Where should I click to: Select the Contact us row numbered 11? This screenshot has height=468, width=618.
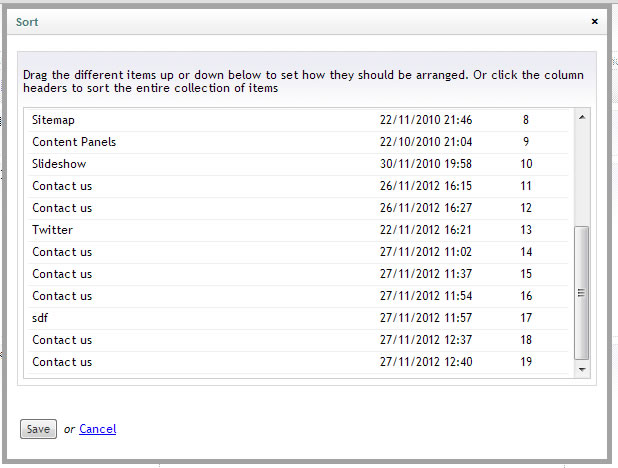click(62, 186)
